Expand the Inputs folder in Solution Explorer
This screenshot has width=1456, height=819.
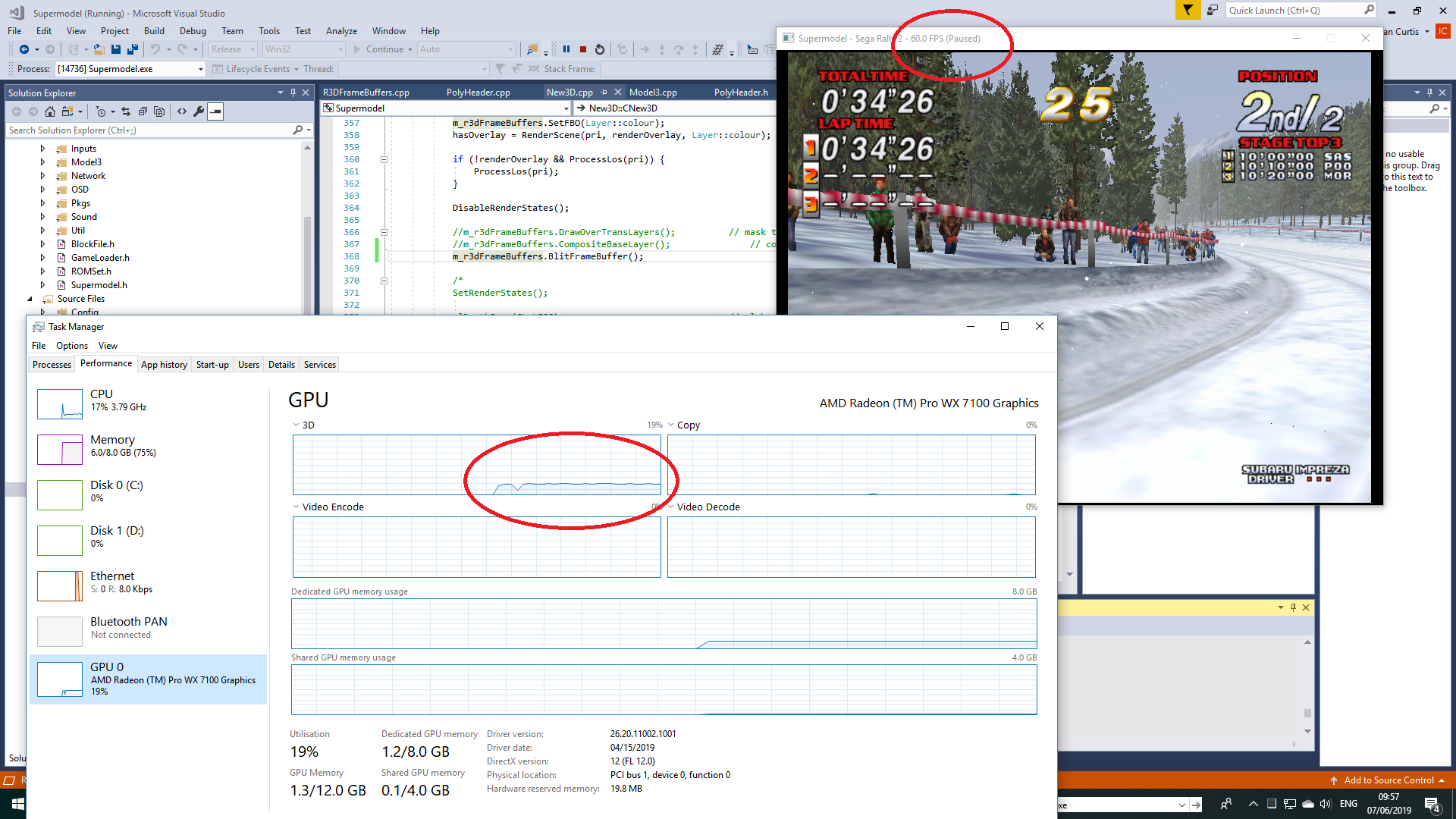[42, 149]
